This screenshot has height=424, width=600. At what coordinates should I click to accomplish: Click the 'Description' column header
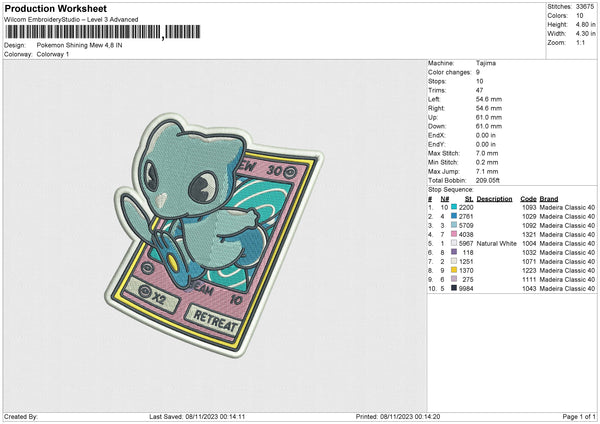494,198
